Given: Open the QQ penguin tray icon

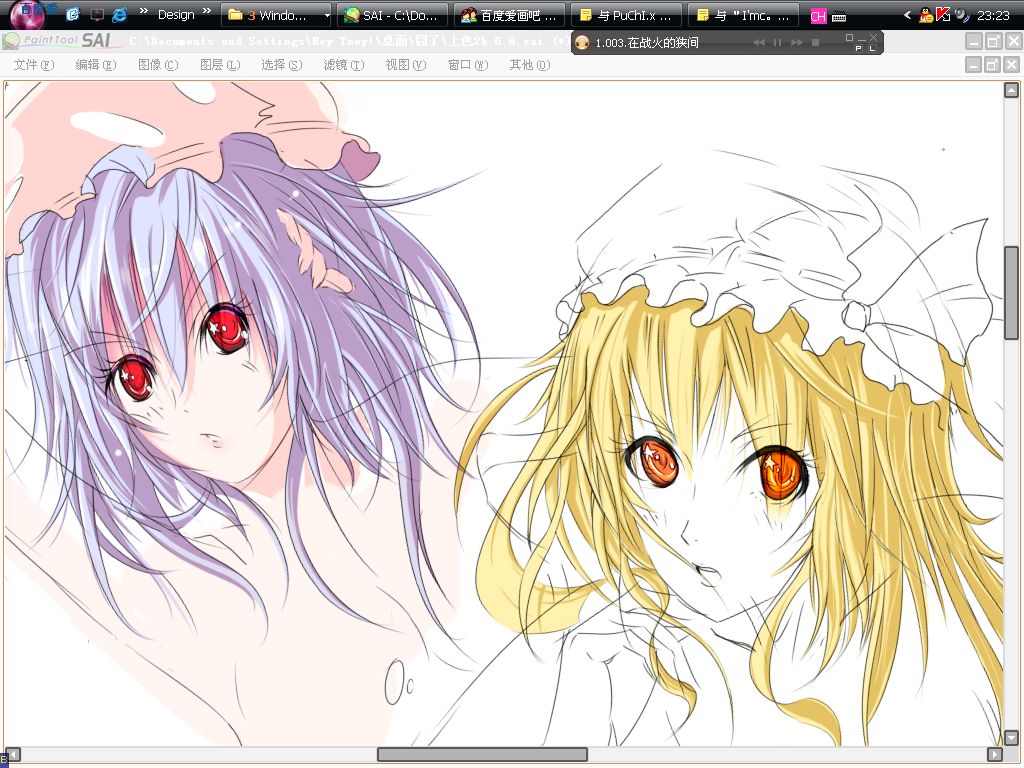Looking at the screenshot, I should [925, 16].
